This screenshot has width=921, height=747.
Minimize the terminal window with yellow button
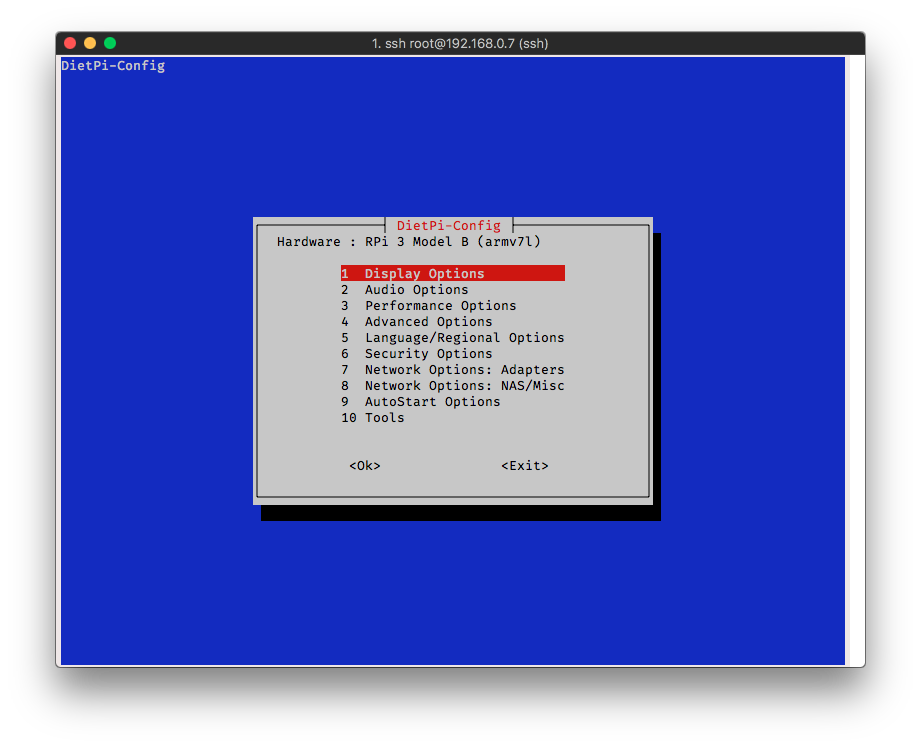click(x=90, y=43)
